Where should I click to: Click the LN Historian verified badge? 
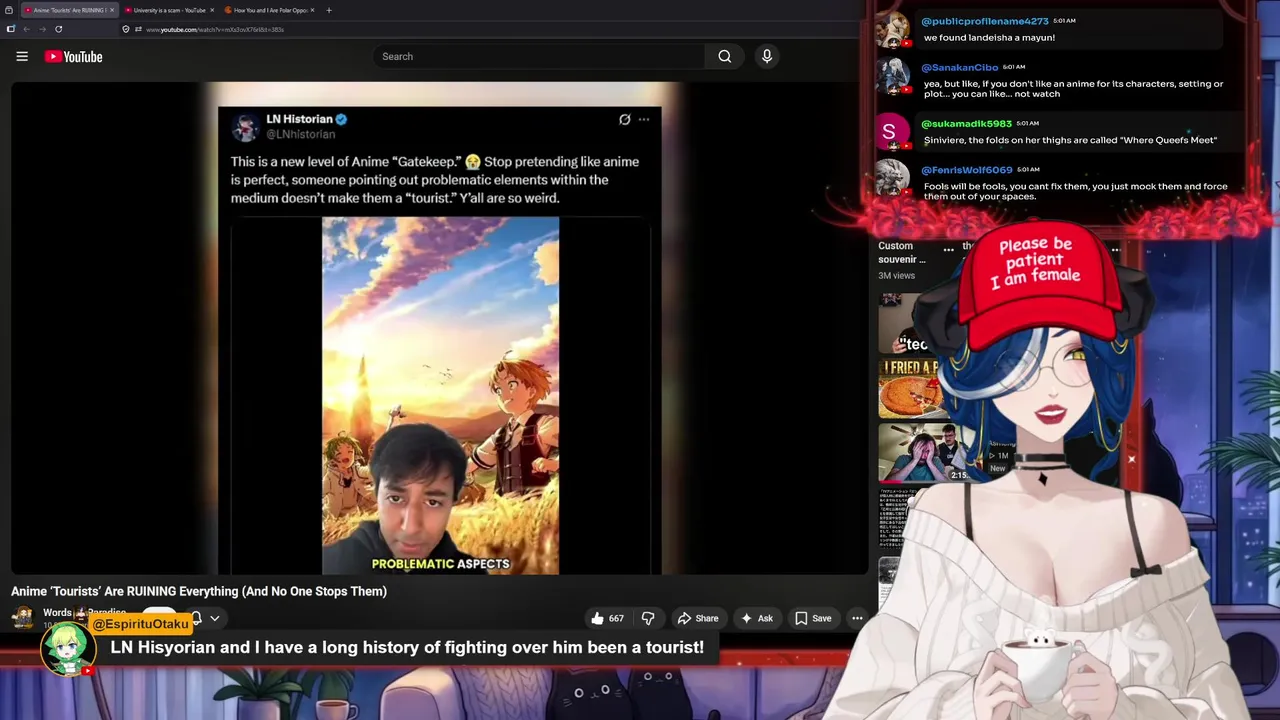(x=341, y=119)
